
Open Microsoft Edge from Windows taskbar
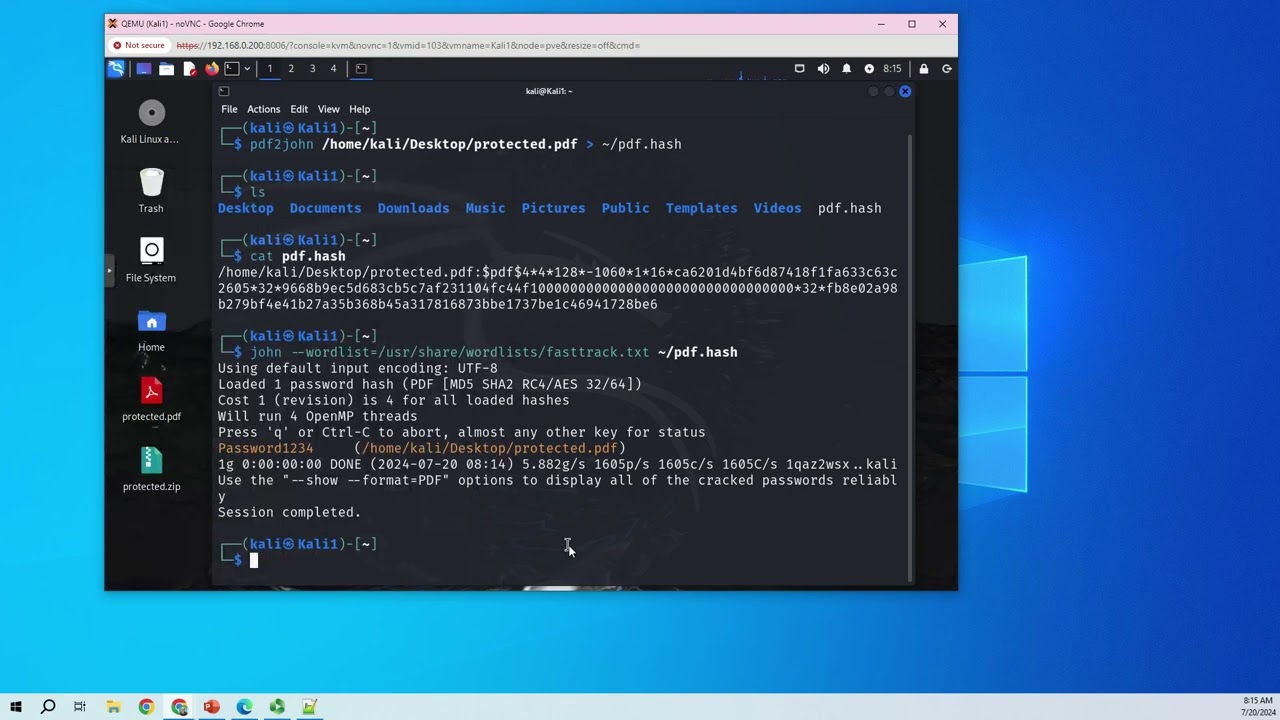(244, 707)
